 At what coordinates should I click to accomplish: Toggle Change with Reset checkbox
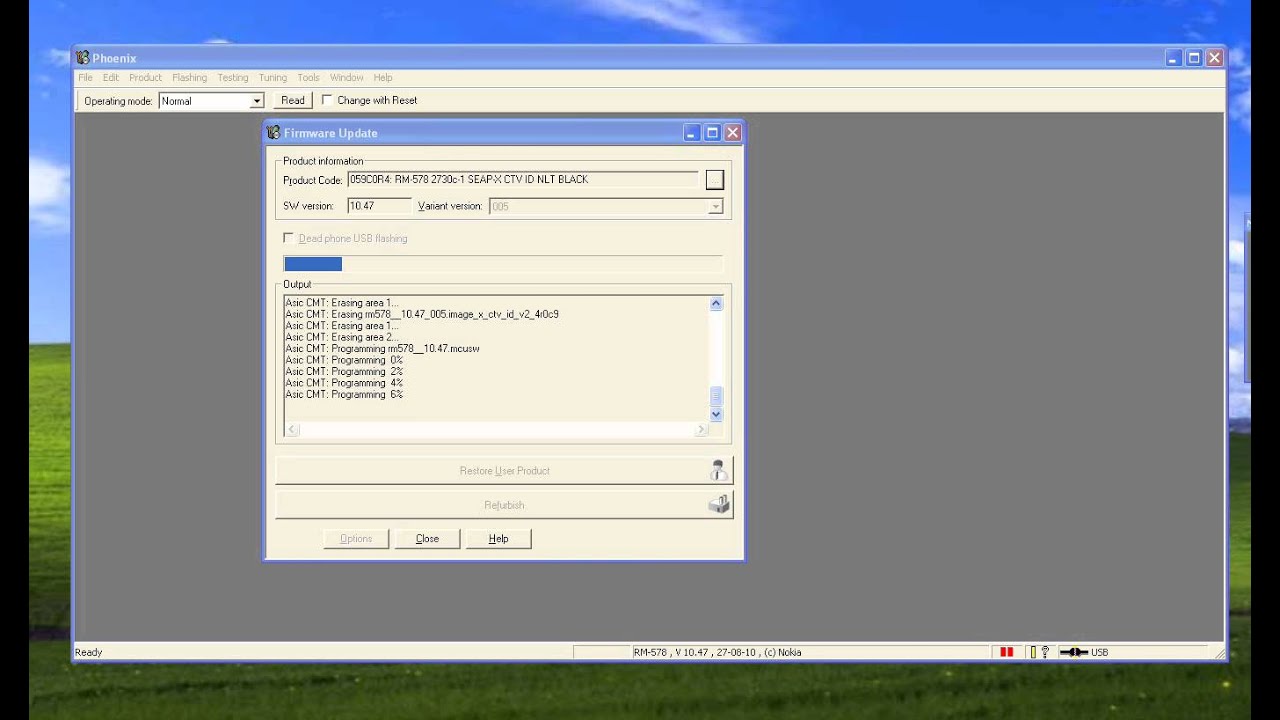(x=327, y=100)
